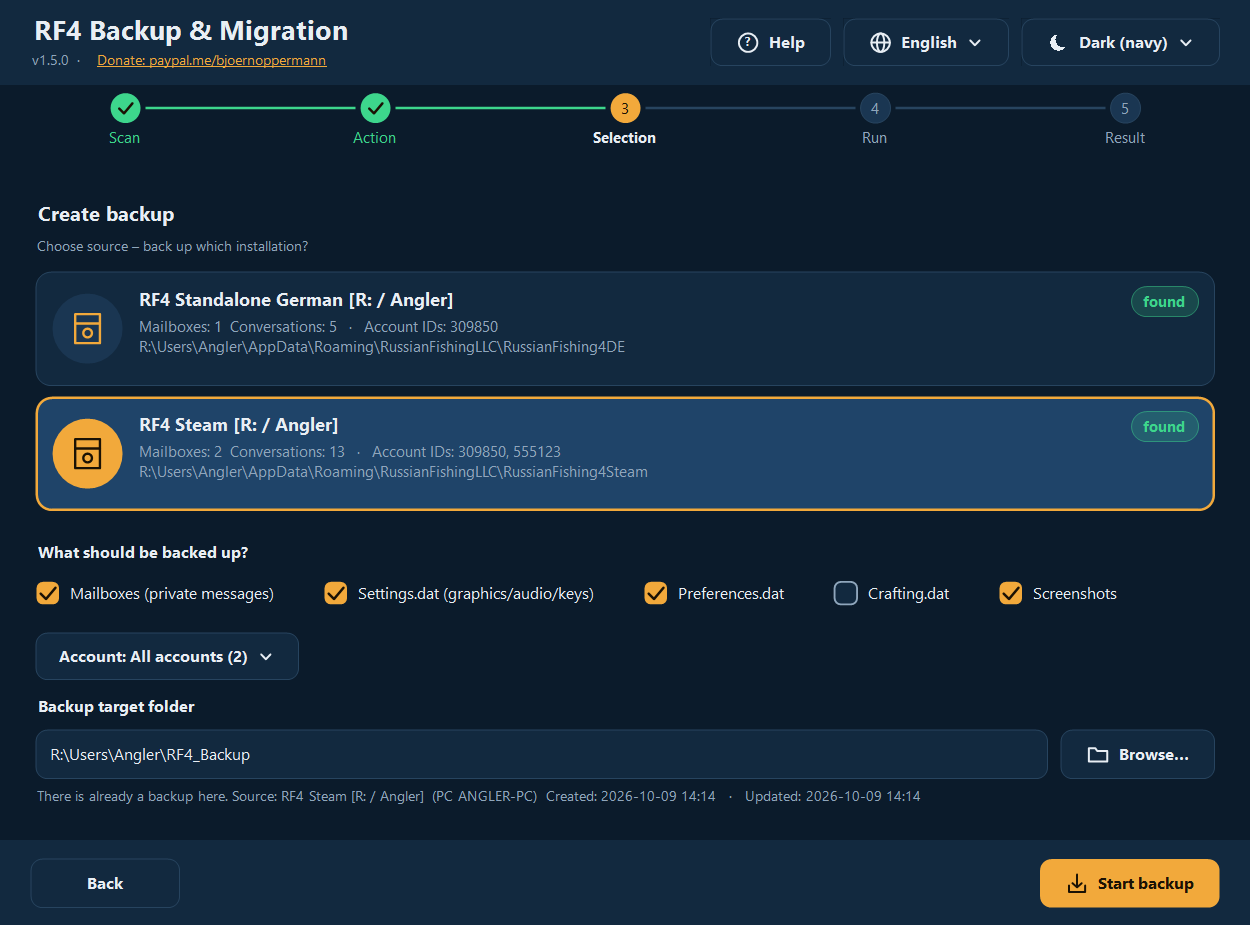Image resolution: width=1250 pixels, height=925 pixels.
Task: Click the help question mark icon
Action: [x=747, y=43]
